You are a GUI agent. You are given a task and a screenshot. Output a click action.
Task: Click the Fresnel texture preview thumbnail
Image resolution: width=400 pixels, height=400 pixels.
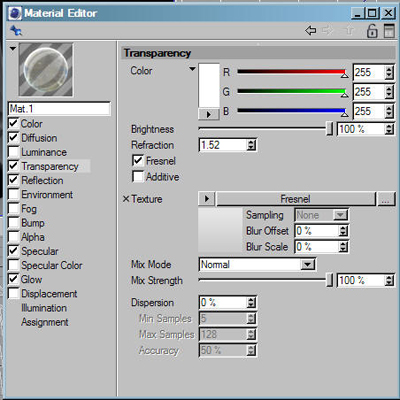pyautogui.click(x=220, y=230)
